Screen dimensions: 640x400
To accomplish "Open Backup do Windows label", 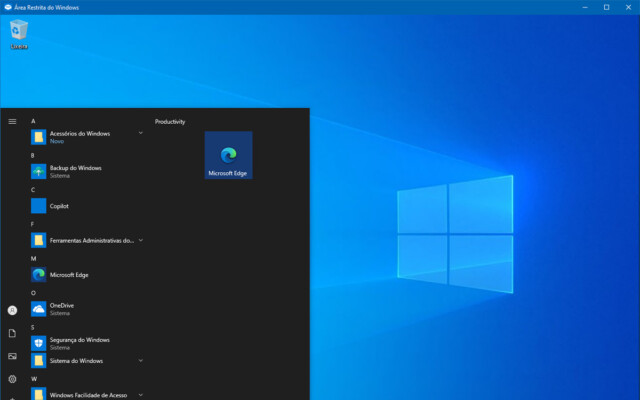I will (76, 168).
